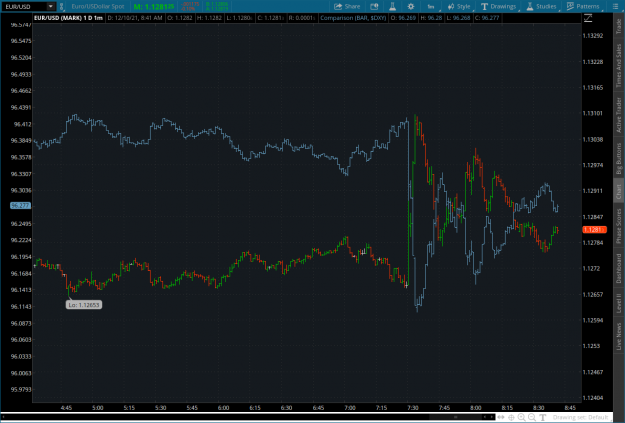Open the Level II side tab
The height and width of the screenshot is (423, 625).
(x=619, y=303)
